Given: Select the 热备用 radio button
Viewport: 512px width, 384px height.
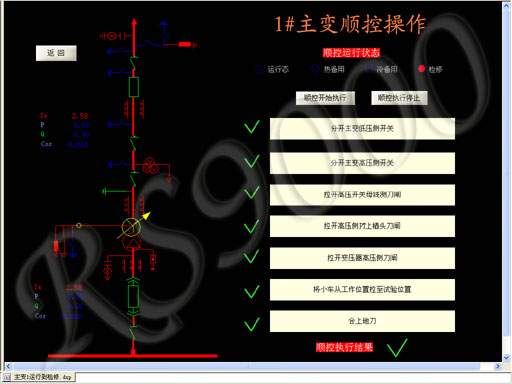Looking at the screenshot, I should (315, 69).
